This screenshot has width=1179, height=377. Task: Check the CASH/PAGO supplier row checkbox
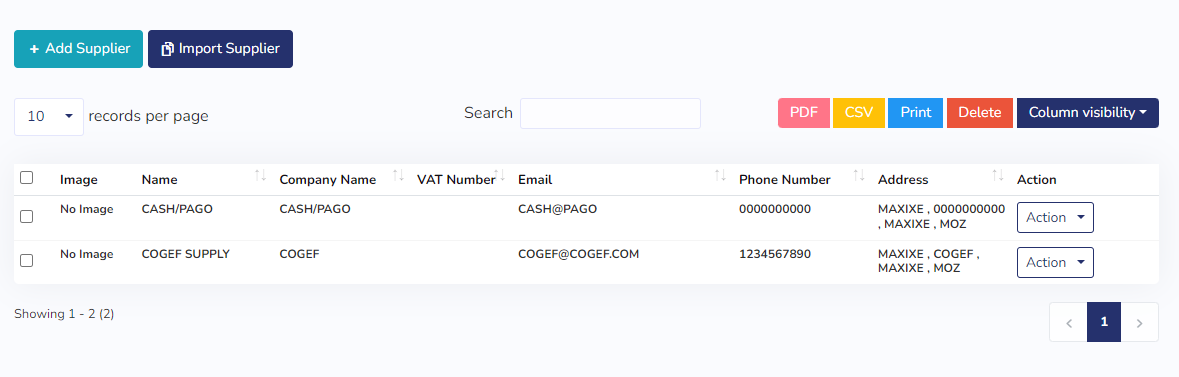click(x=26, y=217)
